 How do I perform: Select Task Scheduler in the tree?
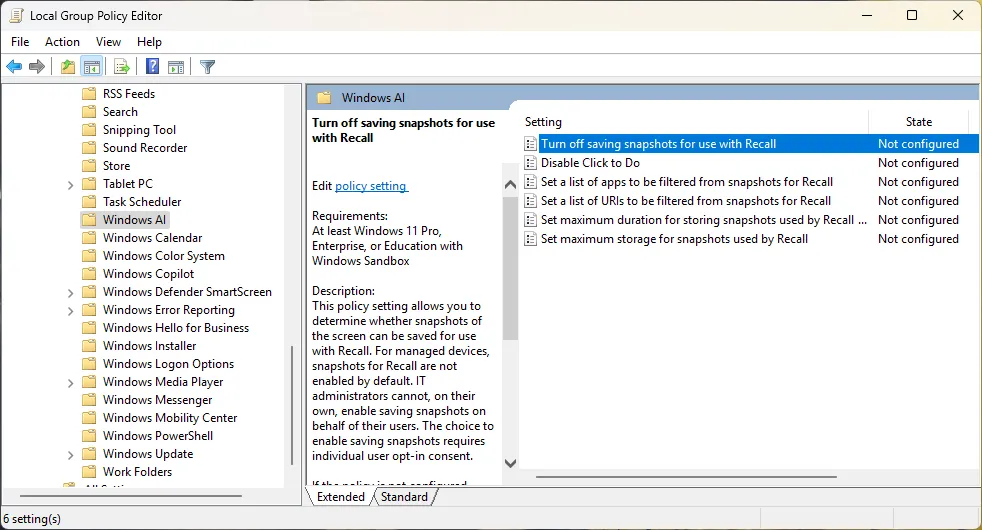click(142, 202)
